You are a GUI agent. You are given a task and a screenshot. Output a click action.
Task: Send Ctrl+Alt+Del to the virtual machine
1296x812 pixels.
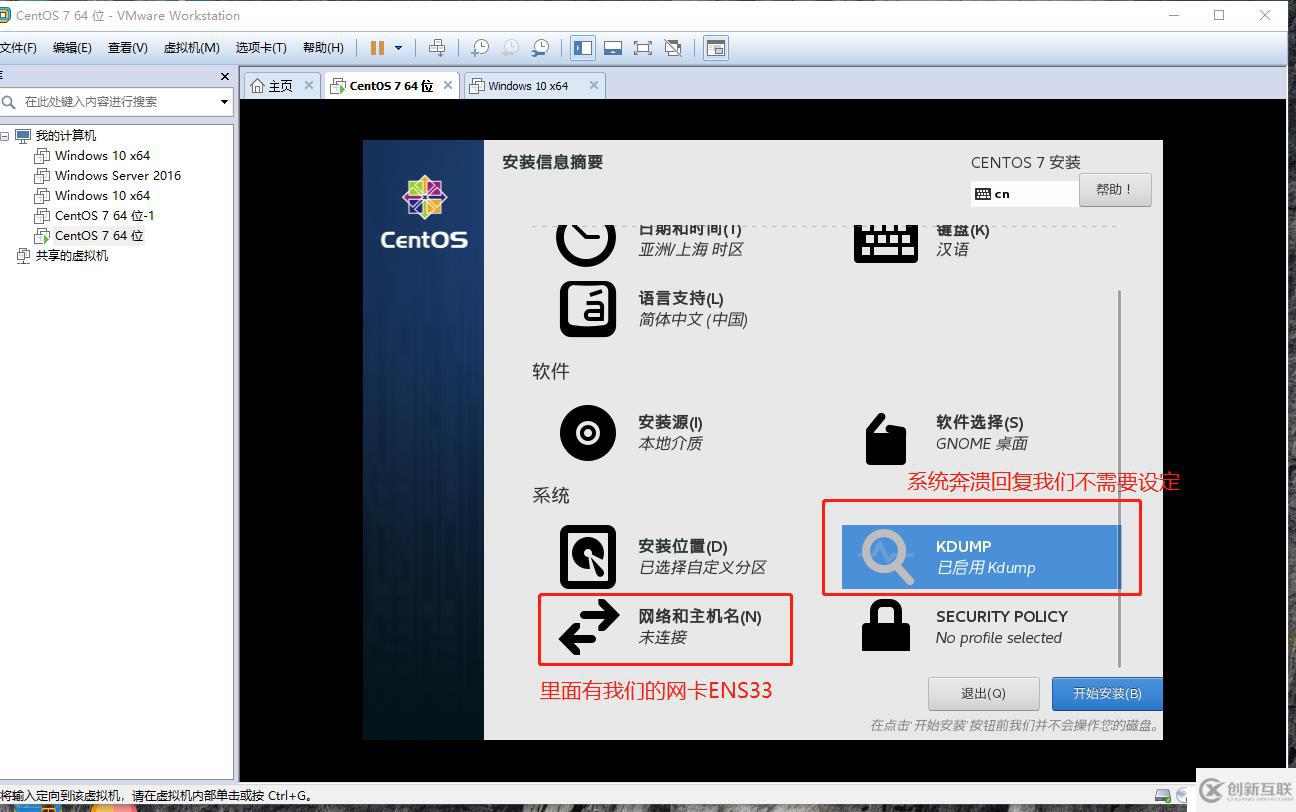point(437,48)
